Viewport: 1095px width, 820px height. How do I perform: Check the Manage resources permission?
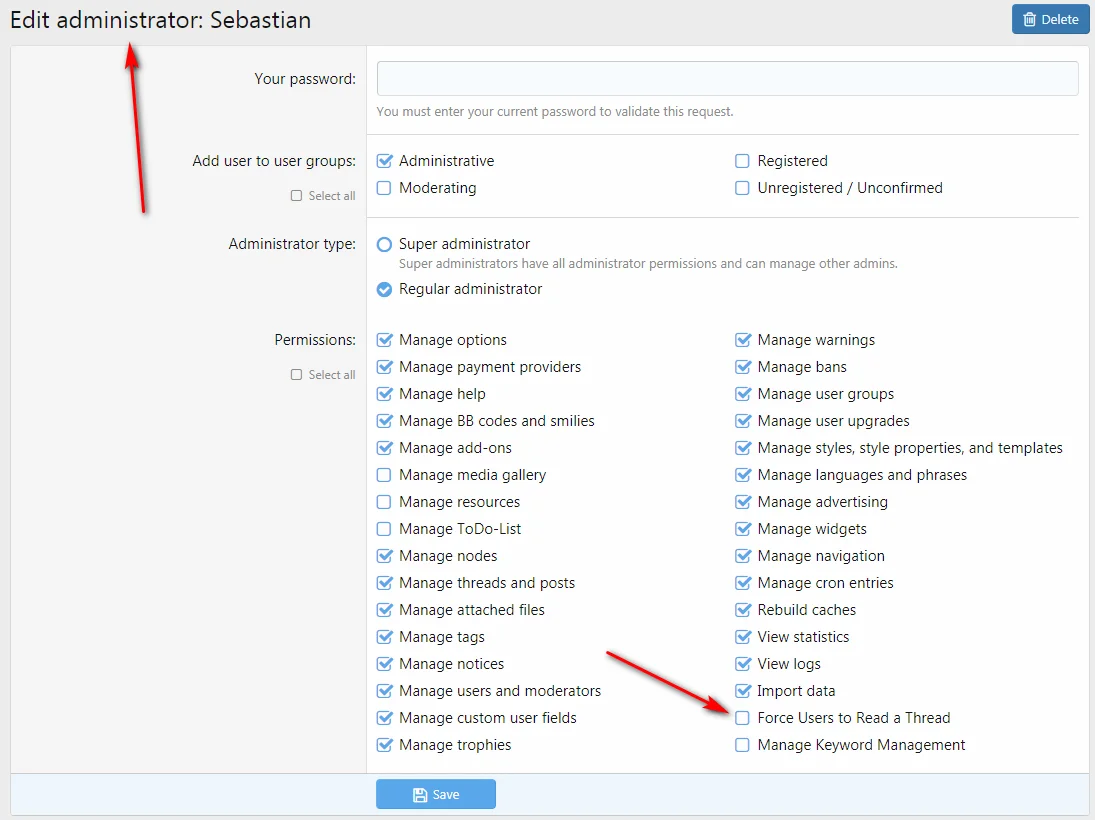coord(384,502)
